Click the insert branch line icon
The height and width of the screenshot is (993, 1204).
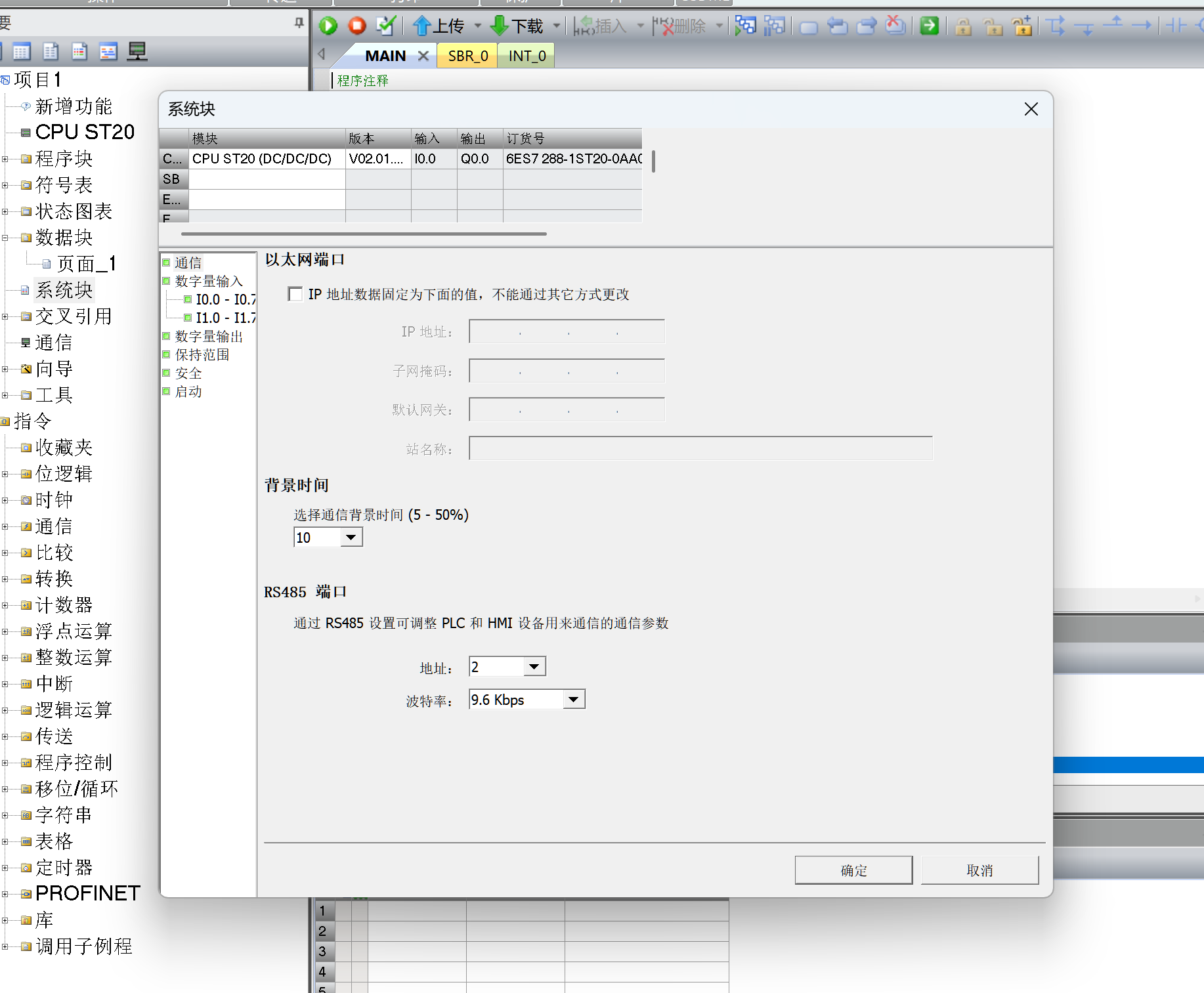pyautogui.click(x=1056, y=26)
